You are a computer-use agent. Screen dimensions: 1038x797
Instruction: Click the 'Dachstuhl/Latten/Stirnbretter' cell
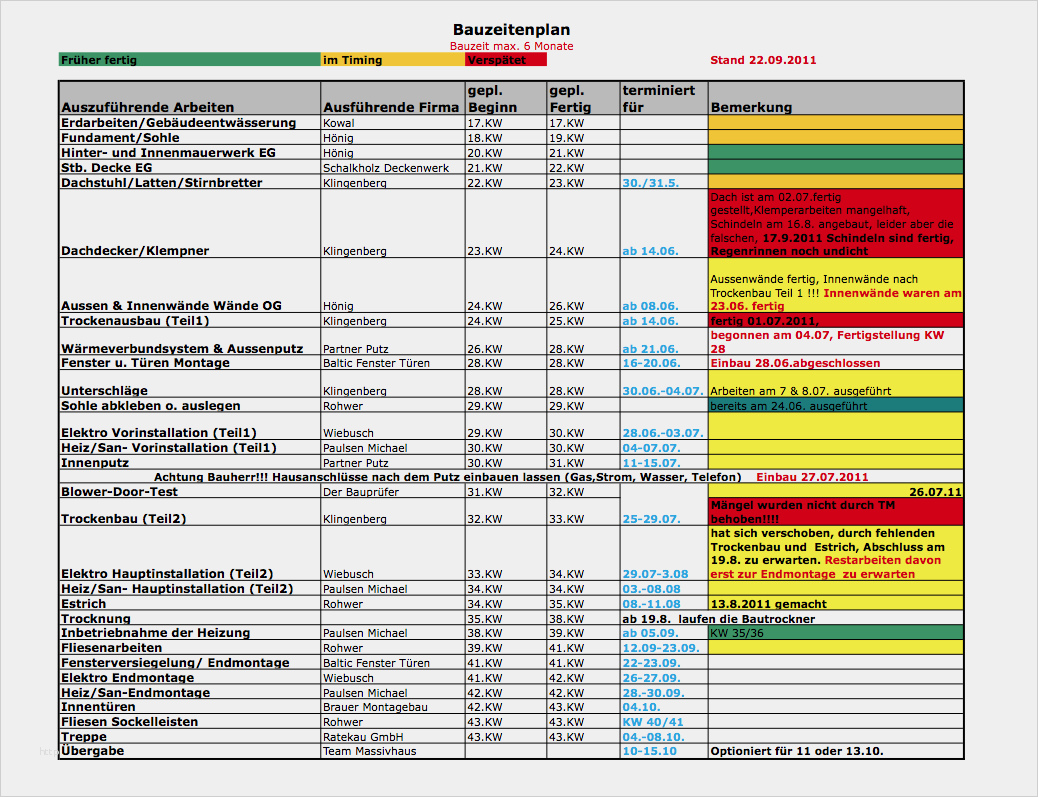pyautogui.click(x=189, y=183)
